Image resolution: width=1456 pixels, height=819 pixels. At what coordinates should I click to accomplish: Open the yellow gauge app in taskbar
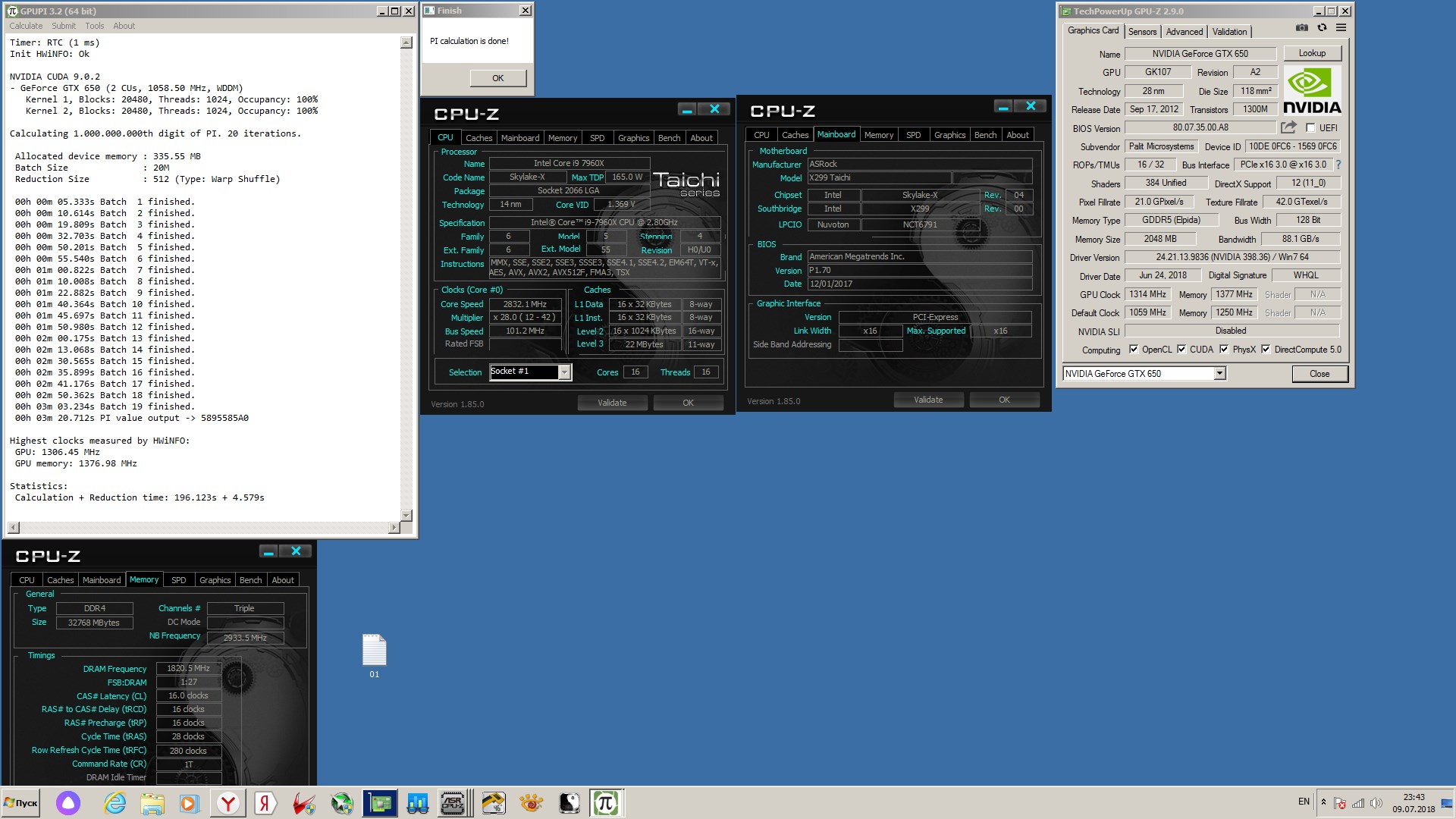(494, 803)
